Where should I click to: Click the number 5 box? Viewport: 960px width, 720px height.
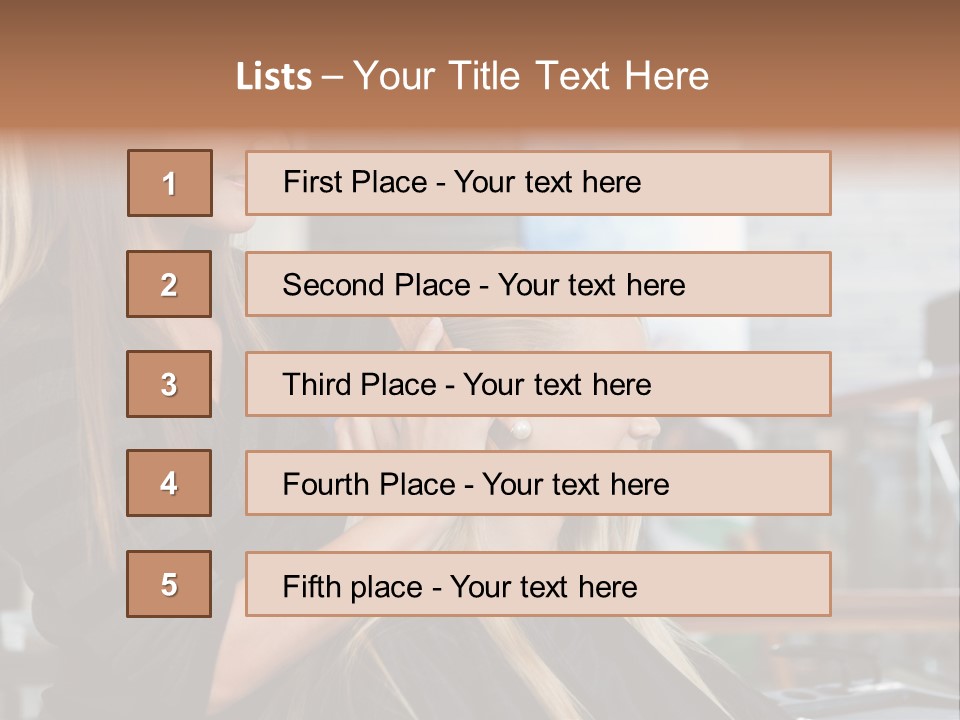tap(169, 584)
